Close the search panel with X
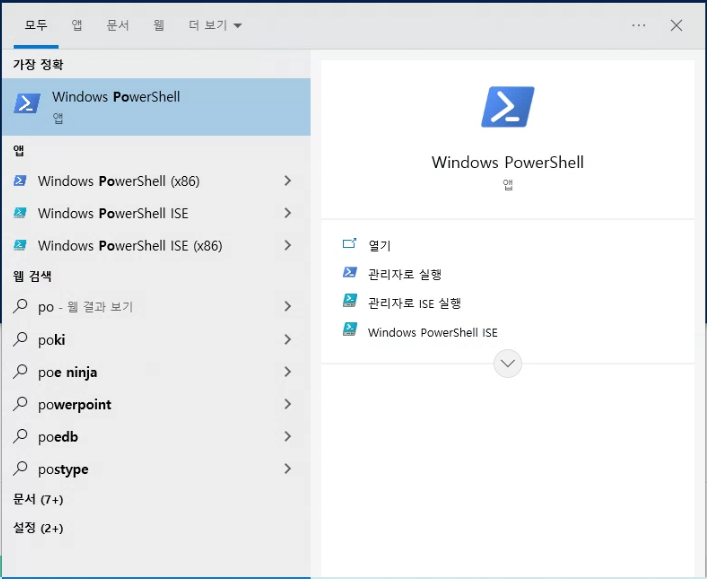Viewport: 707px width, 579px height. (676, 25)
